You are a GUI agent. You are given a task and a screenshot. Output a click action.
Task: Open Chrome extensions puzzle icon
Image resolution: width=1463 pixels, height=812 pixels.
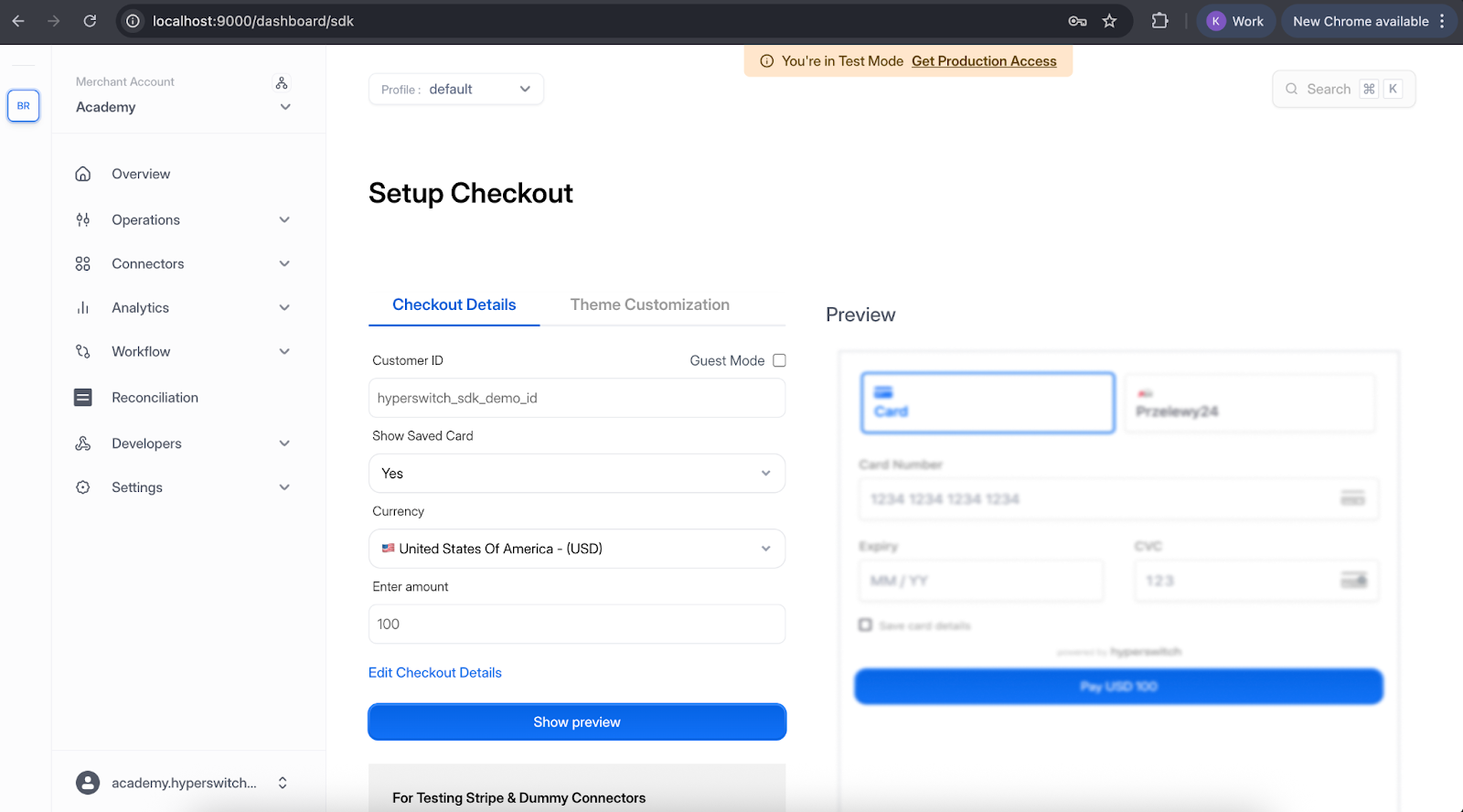1159,21
